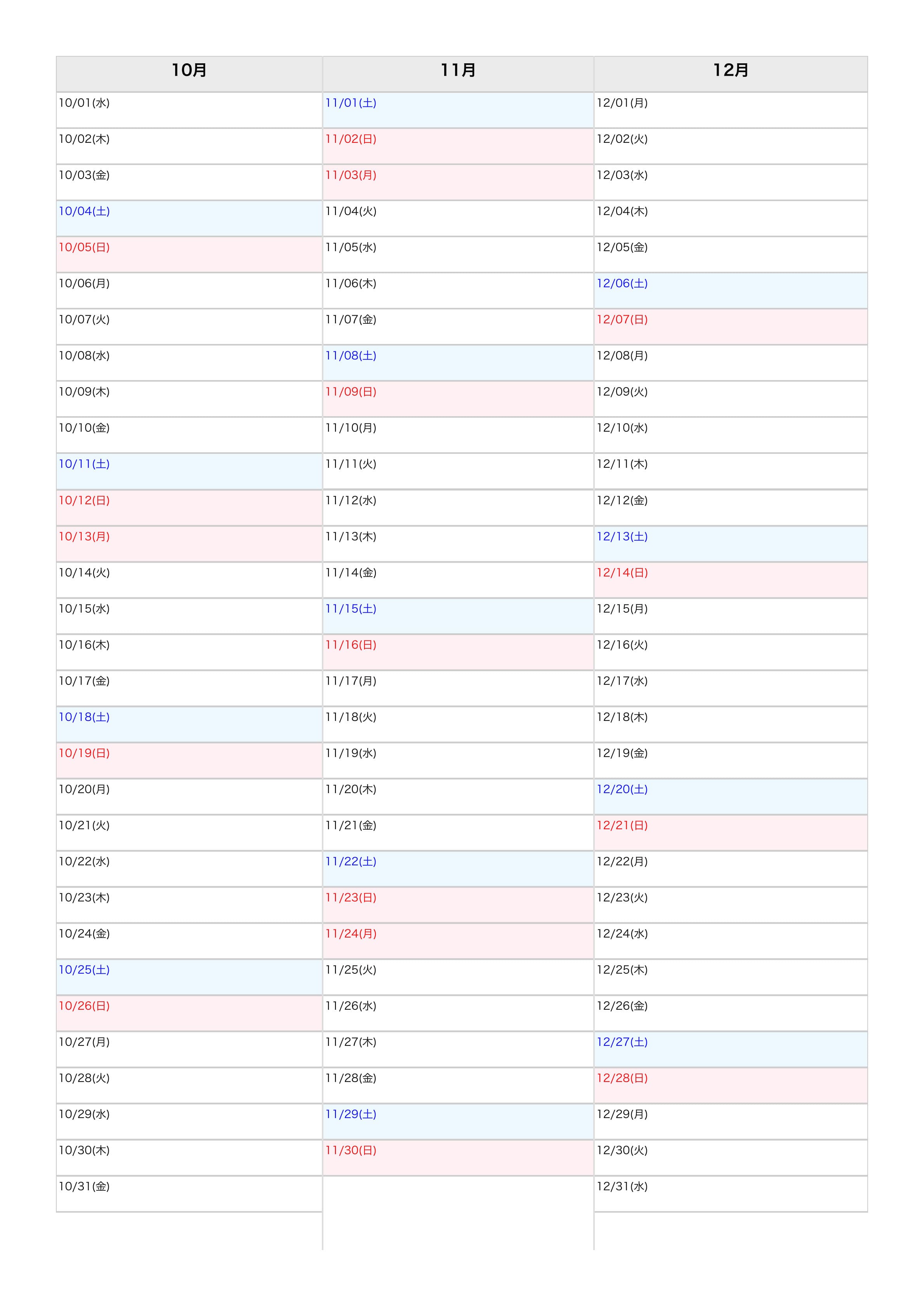Viewport: 924px width, 1306px height.
Task: Click the 11/30(日) date cell
Action: click(x=458, y=1158)
